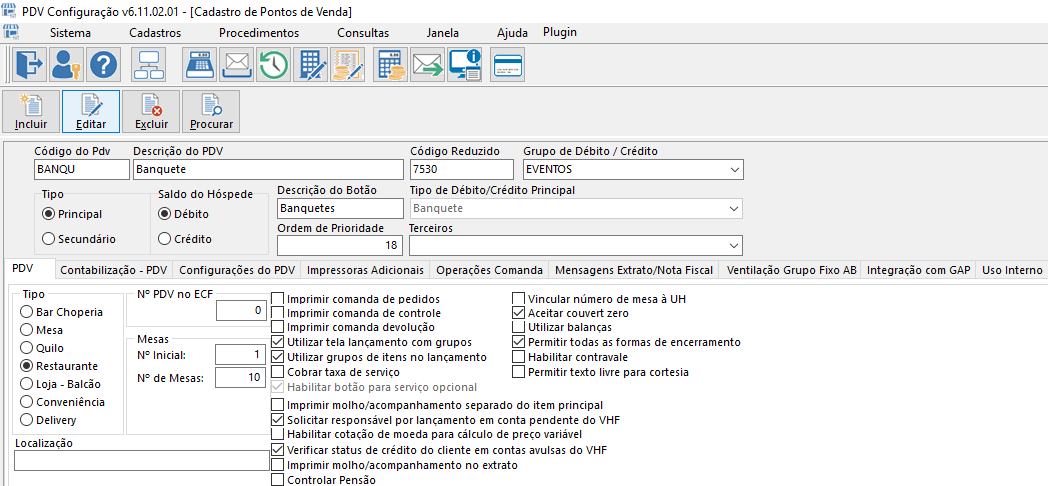Open the user with key permissions icon
1048x486 pixels.
pyautogui.click(x=66, y=65)
